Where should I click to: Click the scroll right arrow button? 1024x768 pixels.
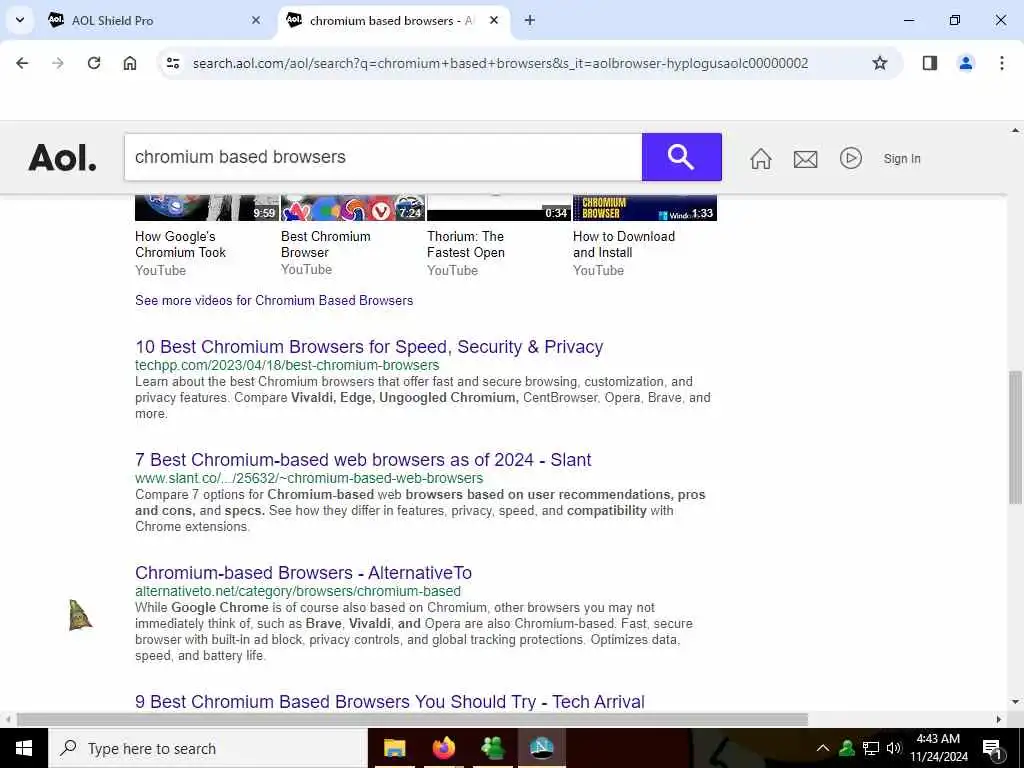(x=999, y=719)
